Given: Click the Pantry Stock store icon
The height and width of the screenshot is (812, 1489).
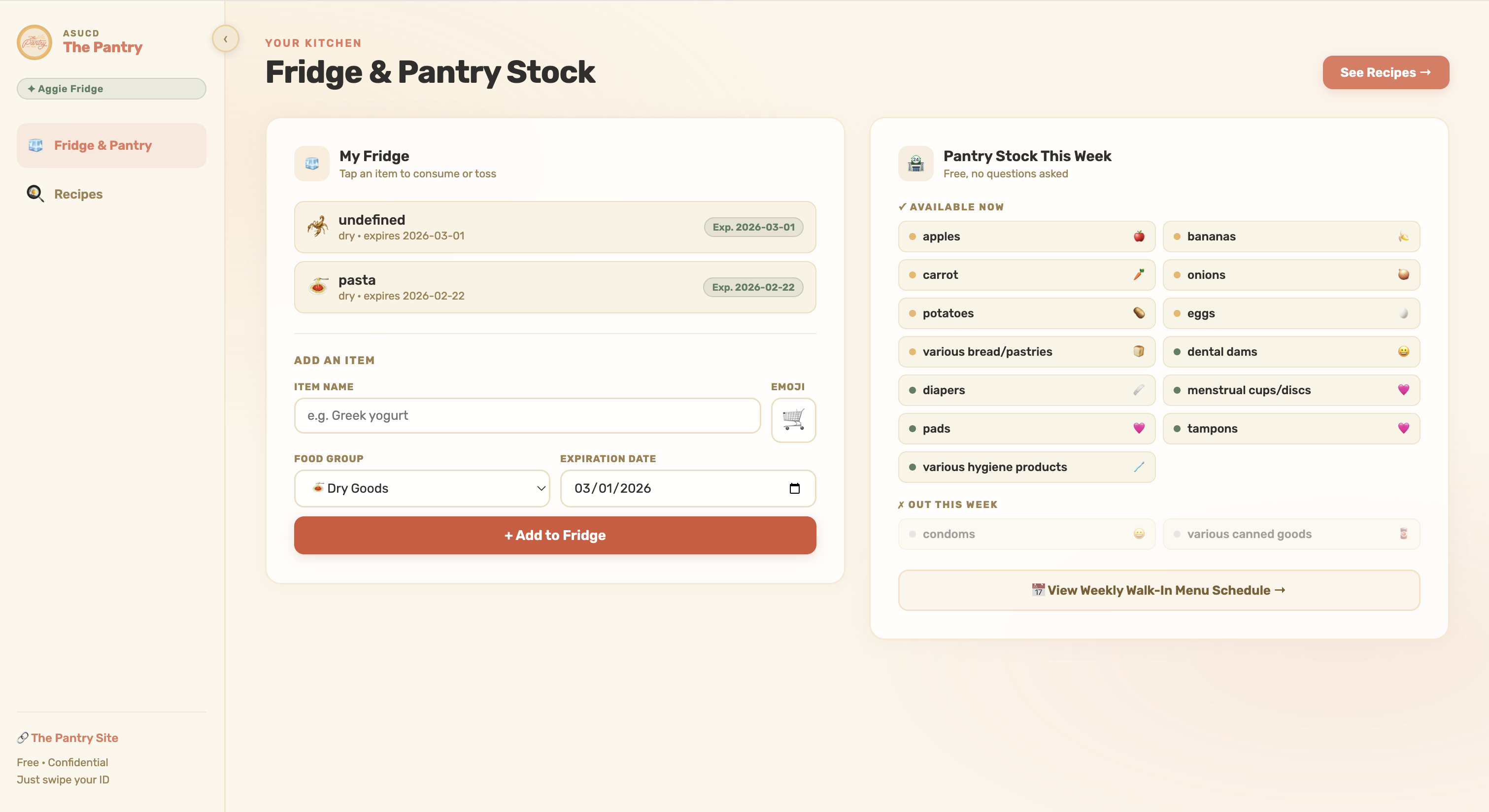Looking at the screenshot, I should [x=915, y=164].
